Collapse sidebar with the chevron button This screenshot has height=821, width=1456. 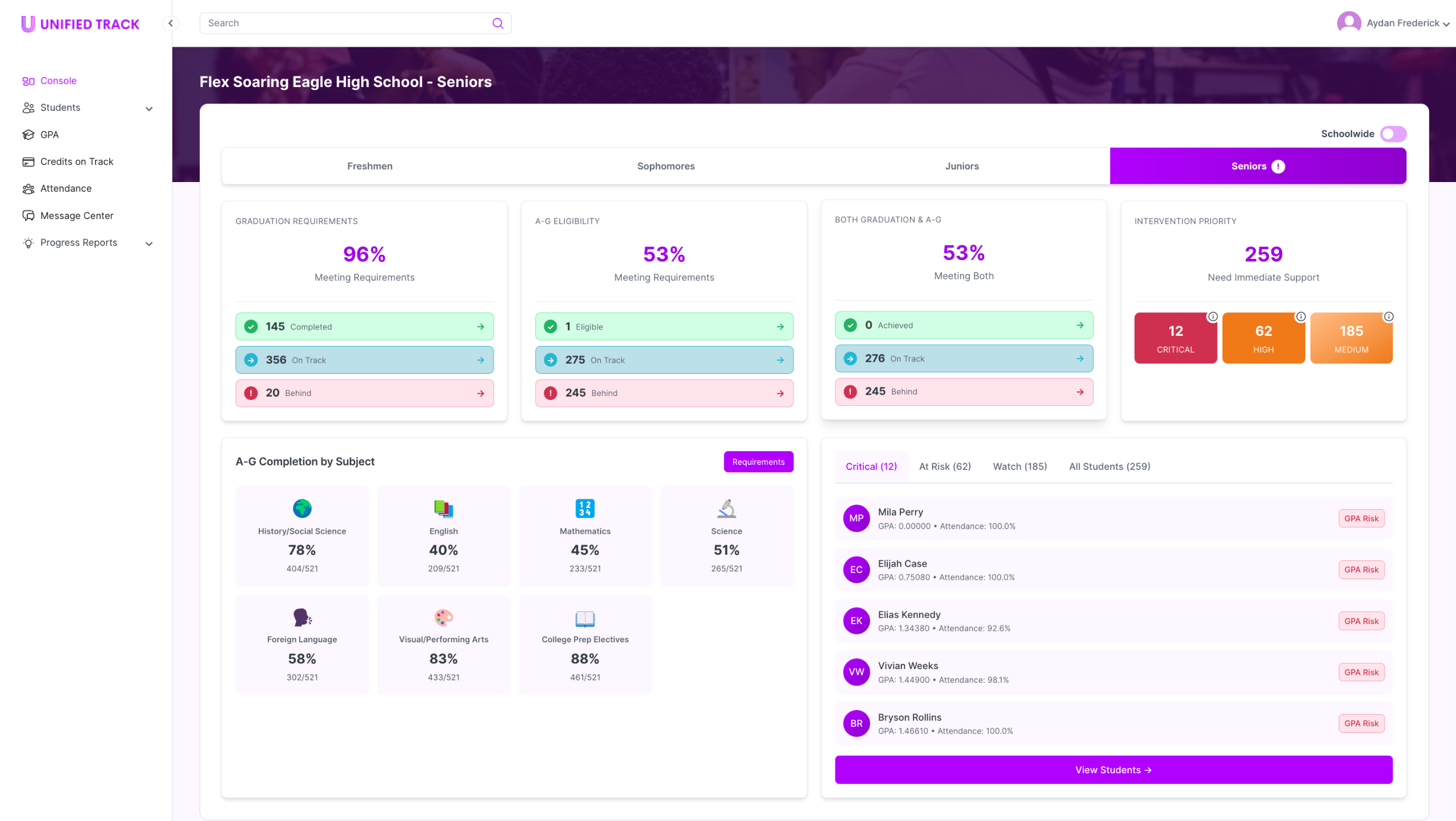(170, 23)
